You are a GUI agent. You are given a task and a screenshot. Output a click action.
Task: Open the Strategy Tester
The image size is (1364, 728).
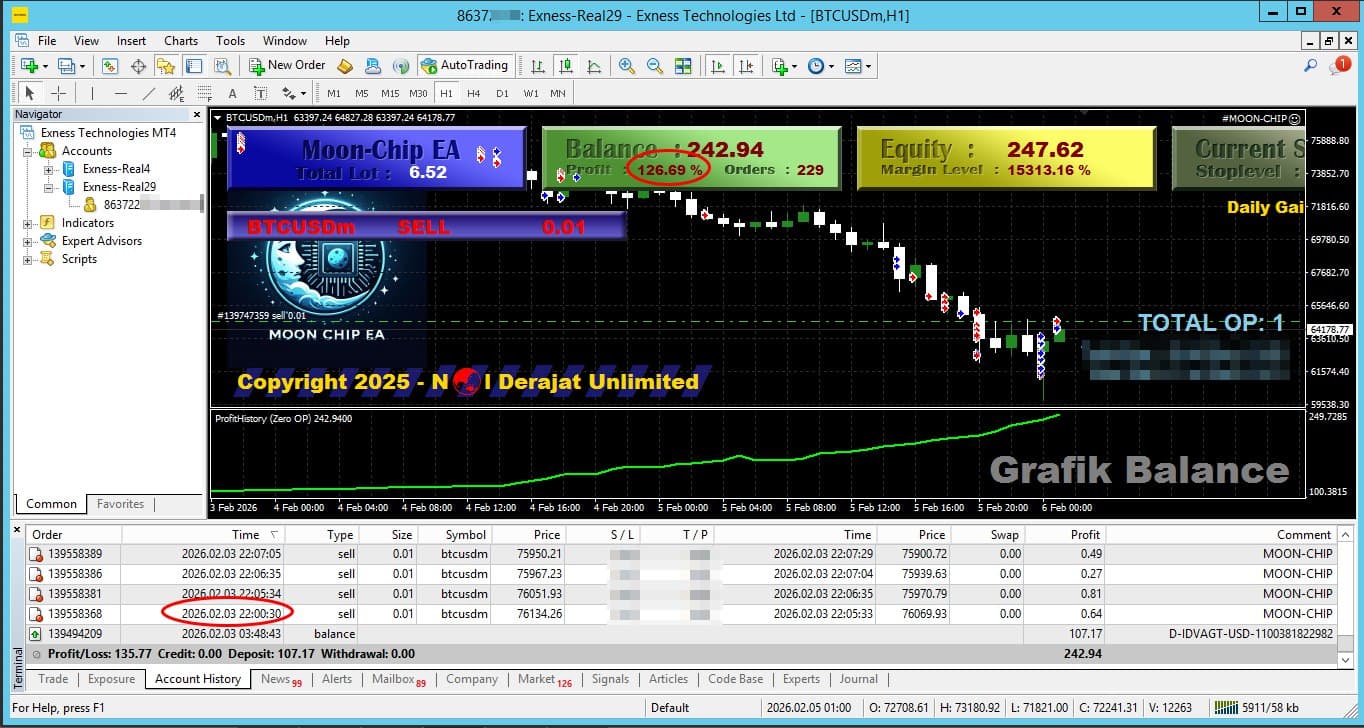coord(222,66)
